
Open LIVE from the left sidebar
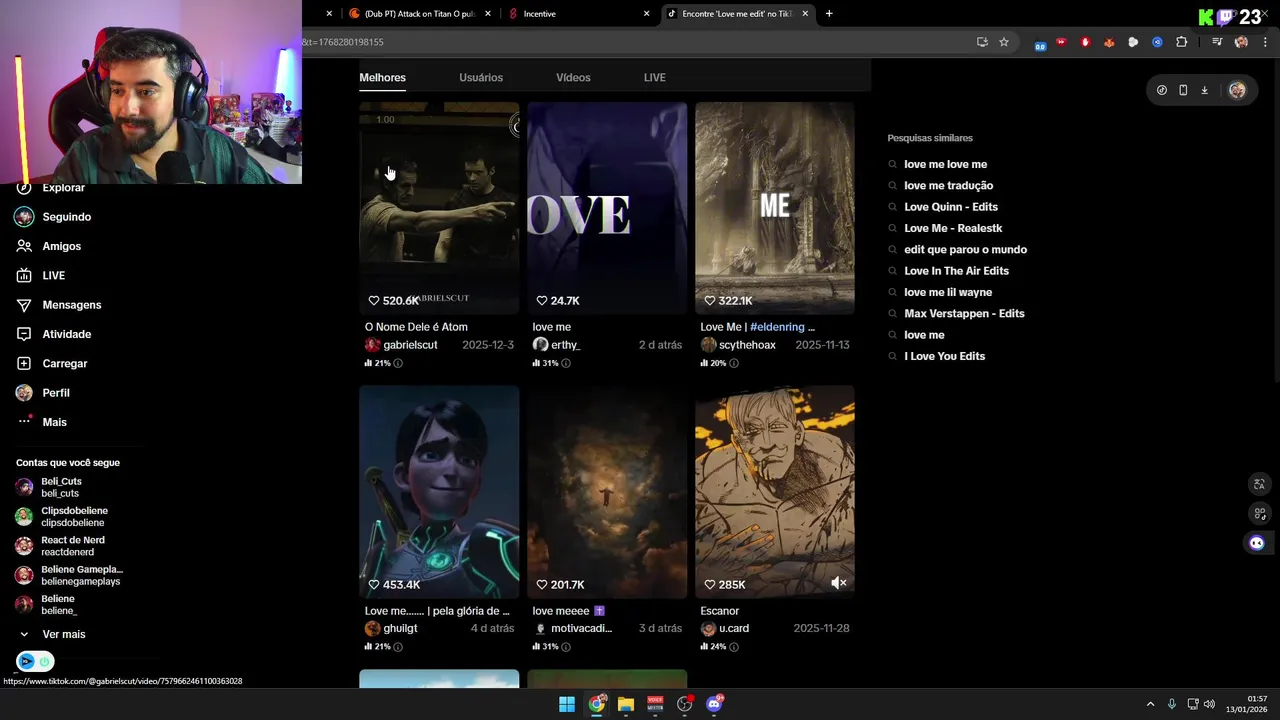(x=53, y=275)
